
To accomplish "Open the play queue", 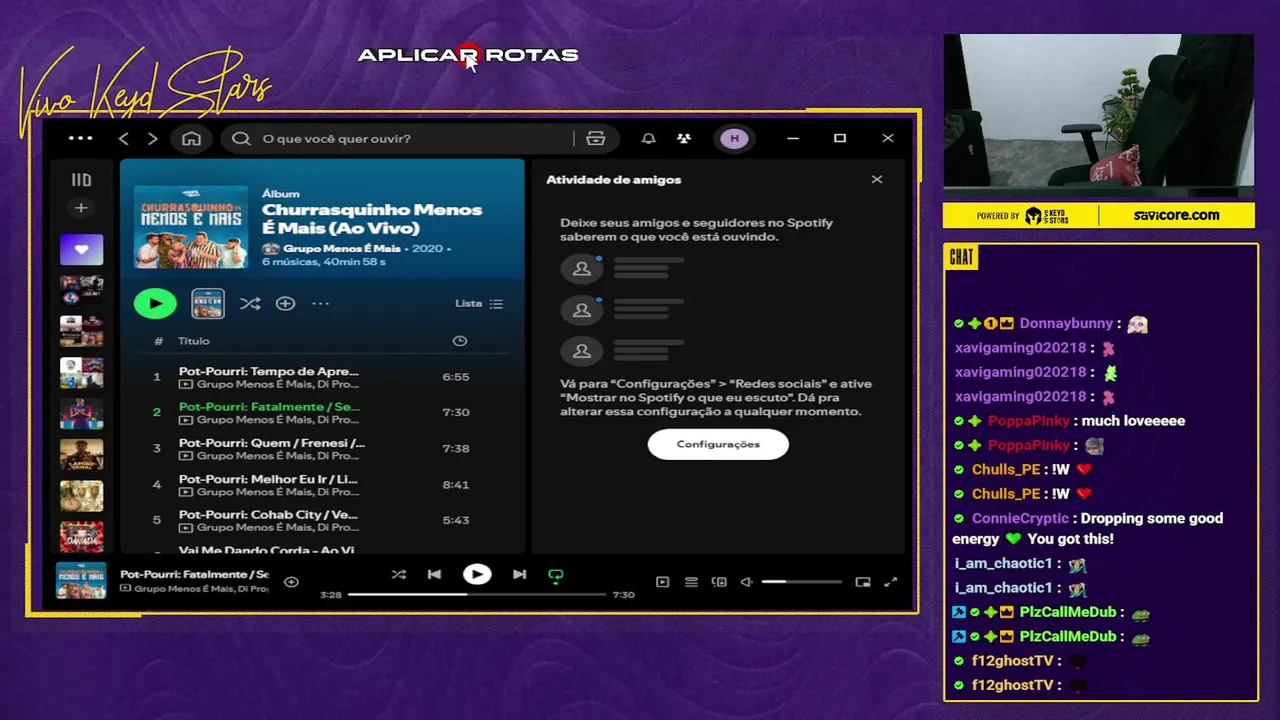I will point(691,582).
